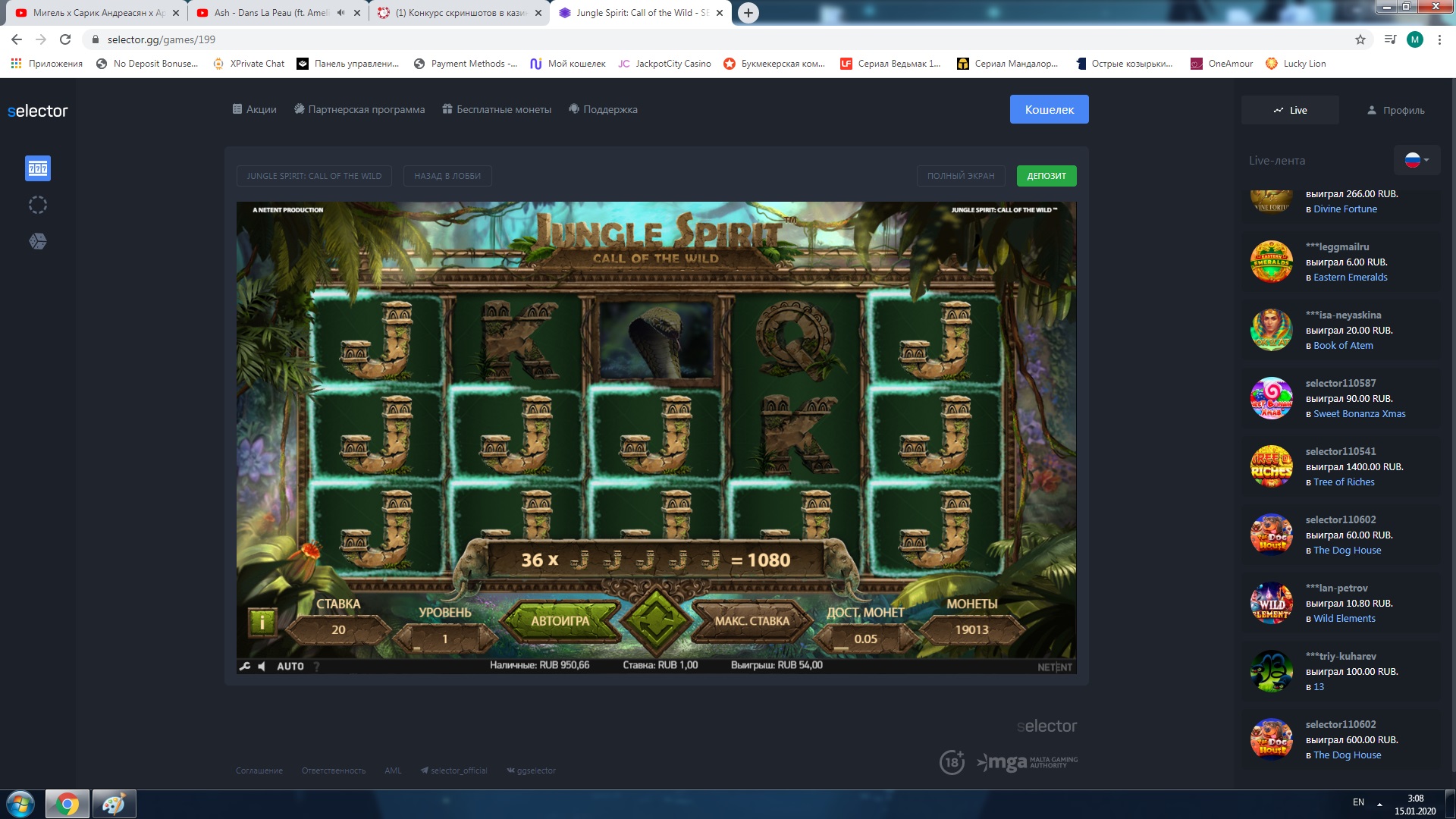Open game settings wrench icon
The width and height of the screenshot is (1456, 819).
(245, 667)
